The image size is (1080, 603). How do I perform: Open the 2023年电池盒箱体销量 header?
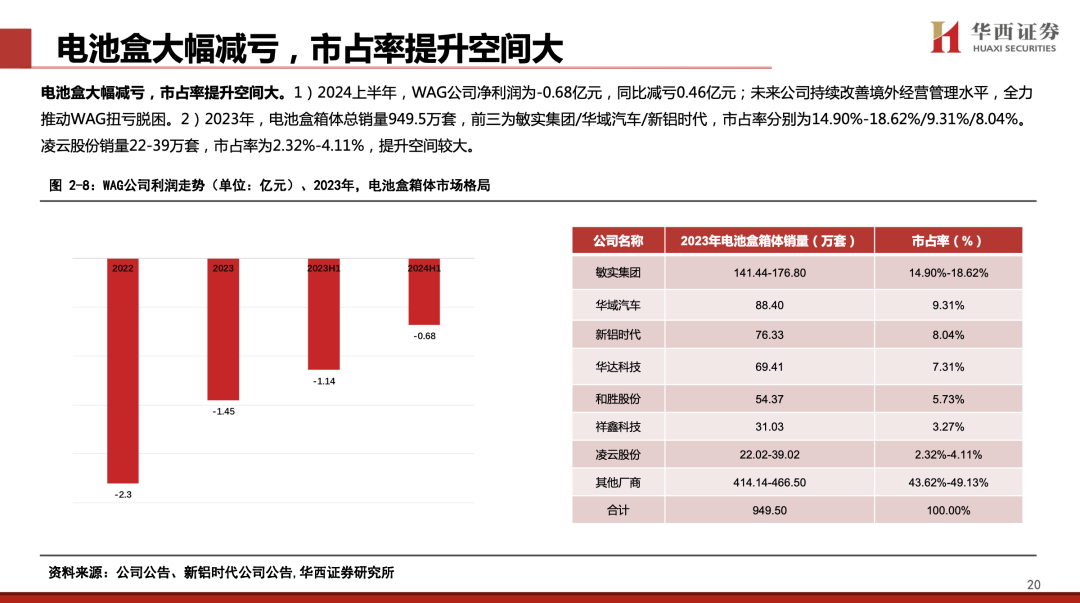768,239
